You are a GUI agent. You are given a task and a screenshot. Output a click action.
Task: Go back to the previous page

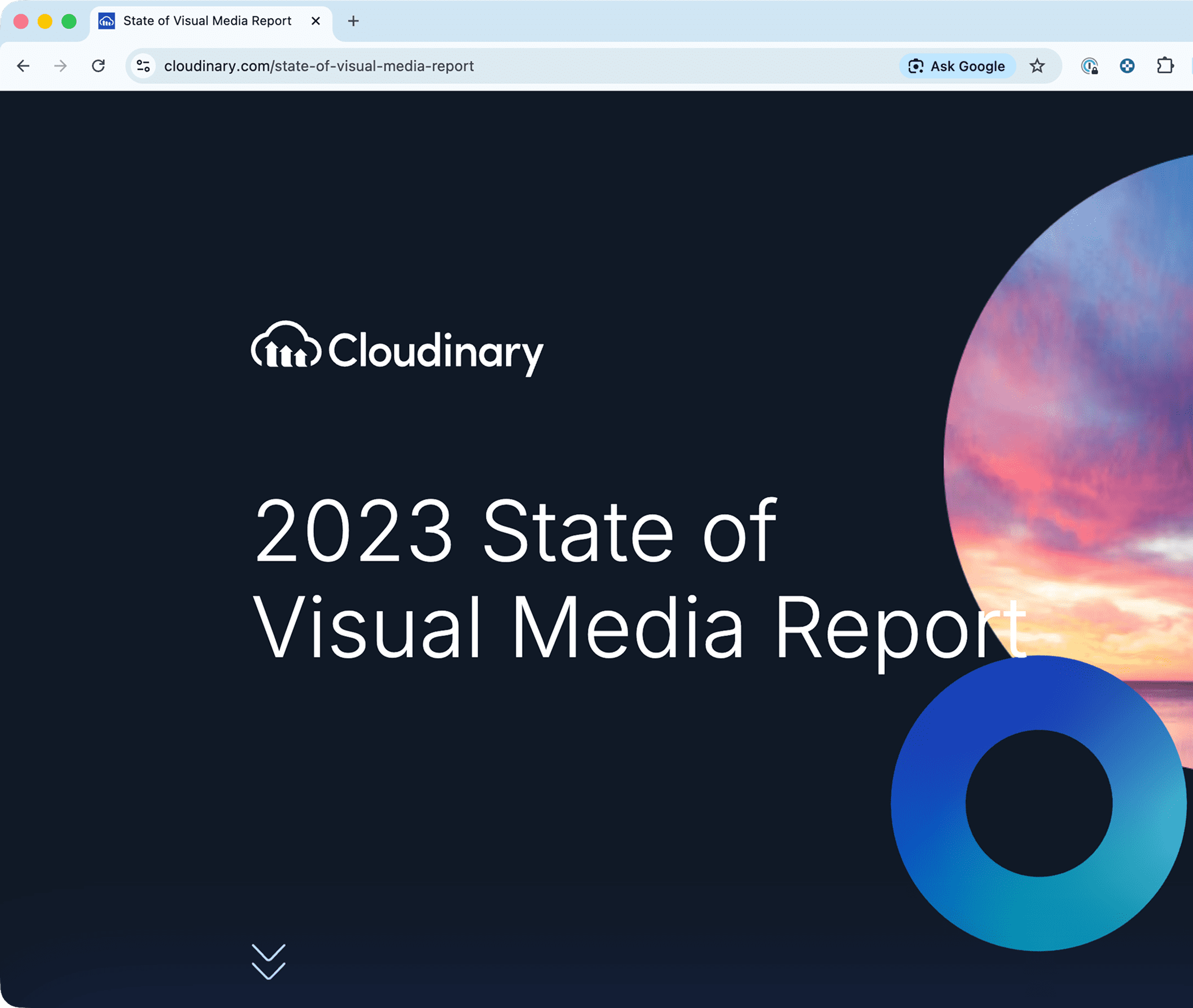point(24,66)
